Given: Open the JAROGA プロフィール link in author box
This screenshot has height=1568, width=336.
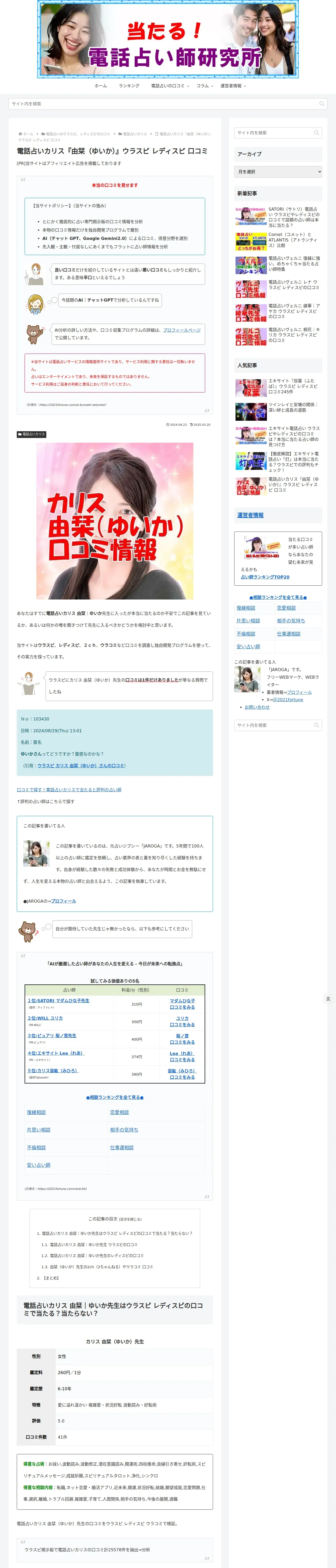Looking at the screenshot, I should click(x=63, y=901).
